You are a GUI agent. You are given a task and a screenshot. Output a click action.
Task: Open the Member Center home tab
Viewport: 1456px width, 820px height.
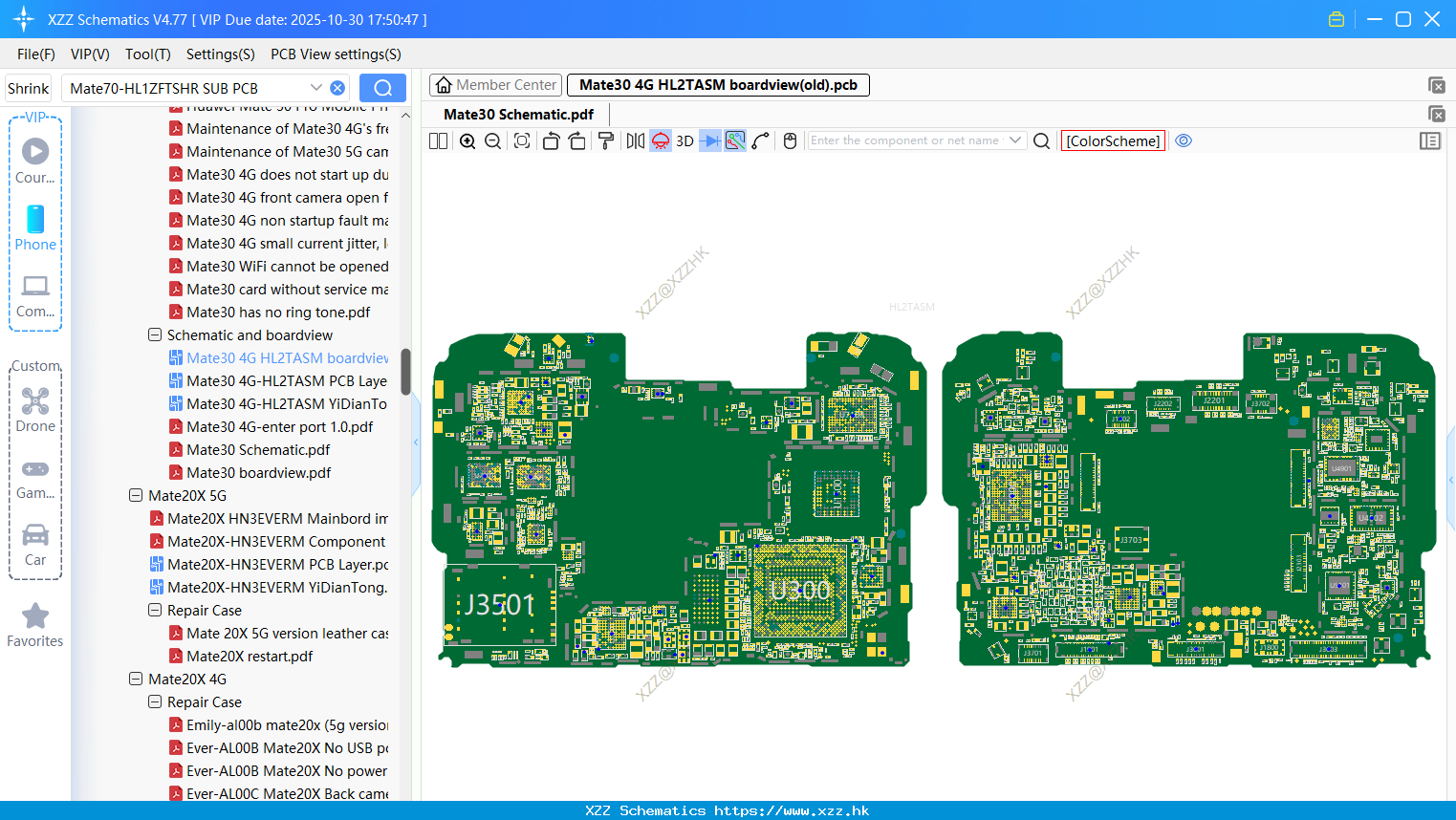[495, 85]
